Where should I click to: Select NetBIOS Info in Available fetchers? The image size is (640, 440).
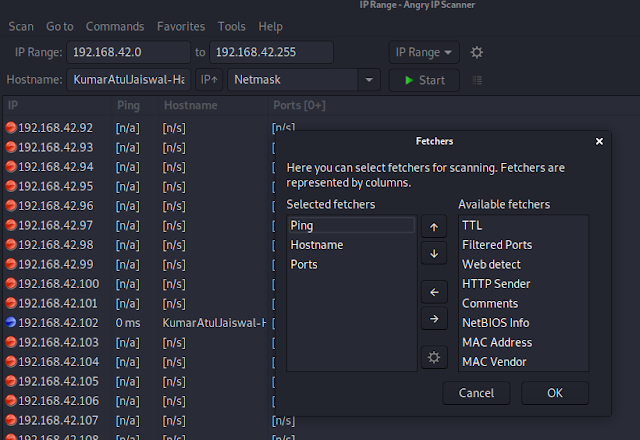pyautogui.click(x=523, y=323)
